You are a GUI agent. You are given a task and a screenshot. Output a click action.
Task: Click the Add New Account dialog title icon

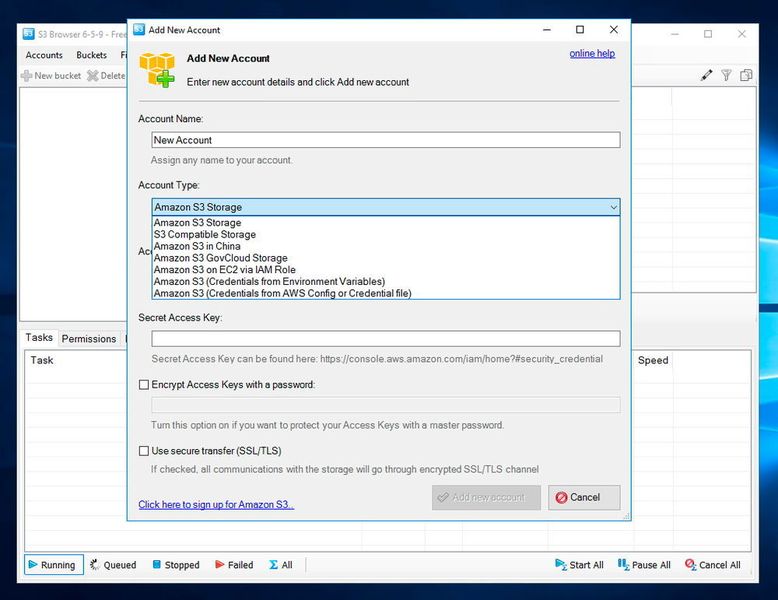(x=139, y=29)
